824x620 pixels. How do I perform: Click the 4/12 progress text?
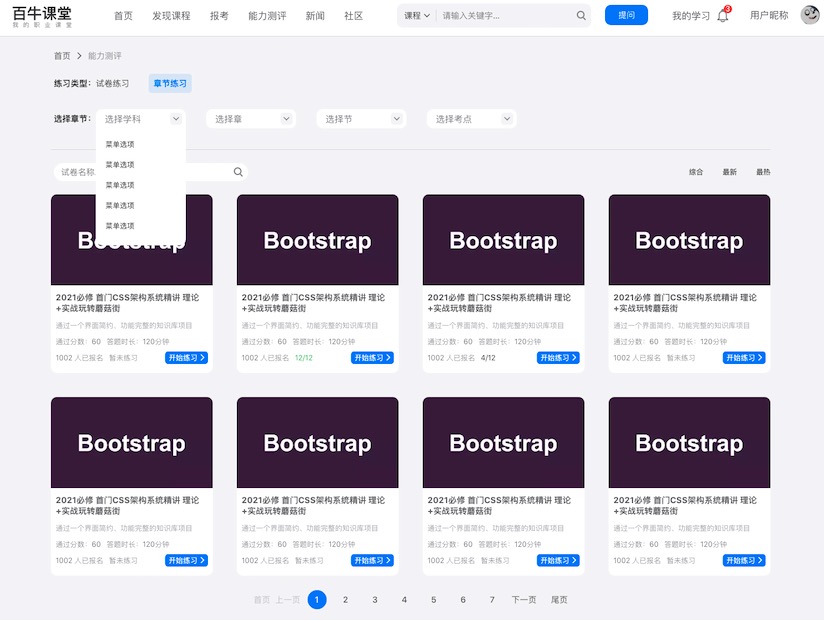(488, 358)
